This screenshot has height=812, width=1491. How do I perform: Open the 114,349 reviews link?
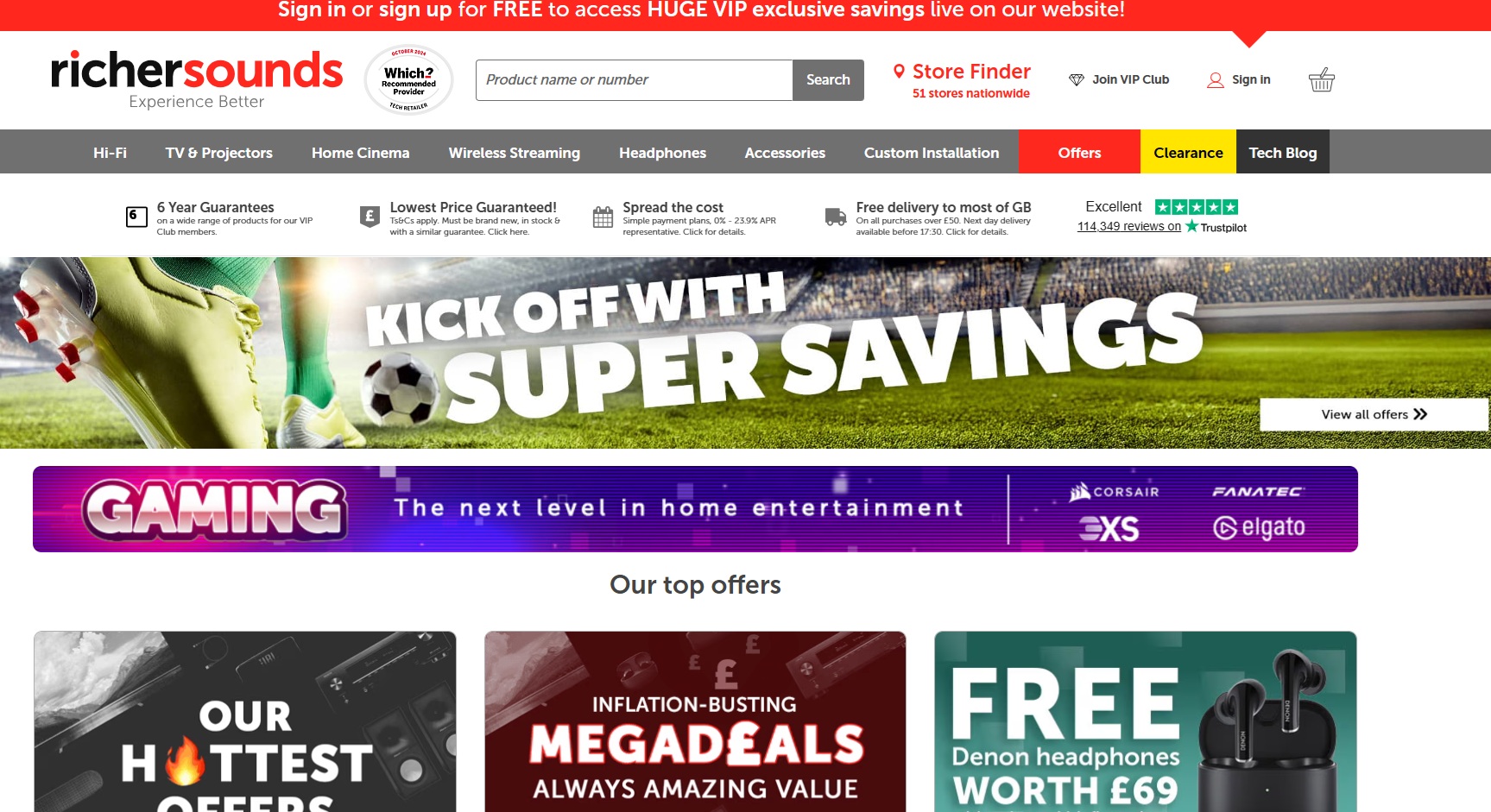(1128, 226)
